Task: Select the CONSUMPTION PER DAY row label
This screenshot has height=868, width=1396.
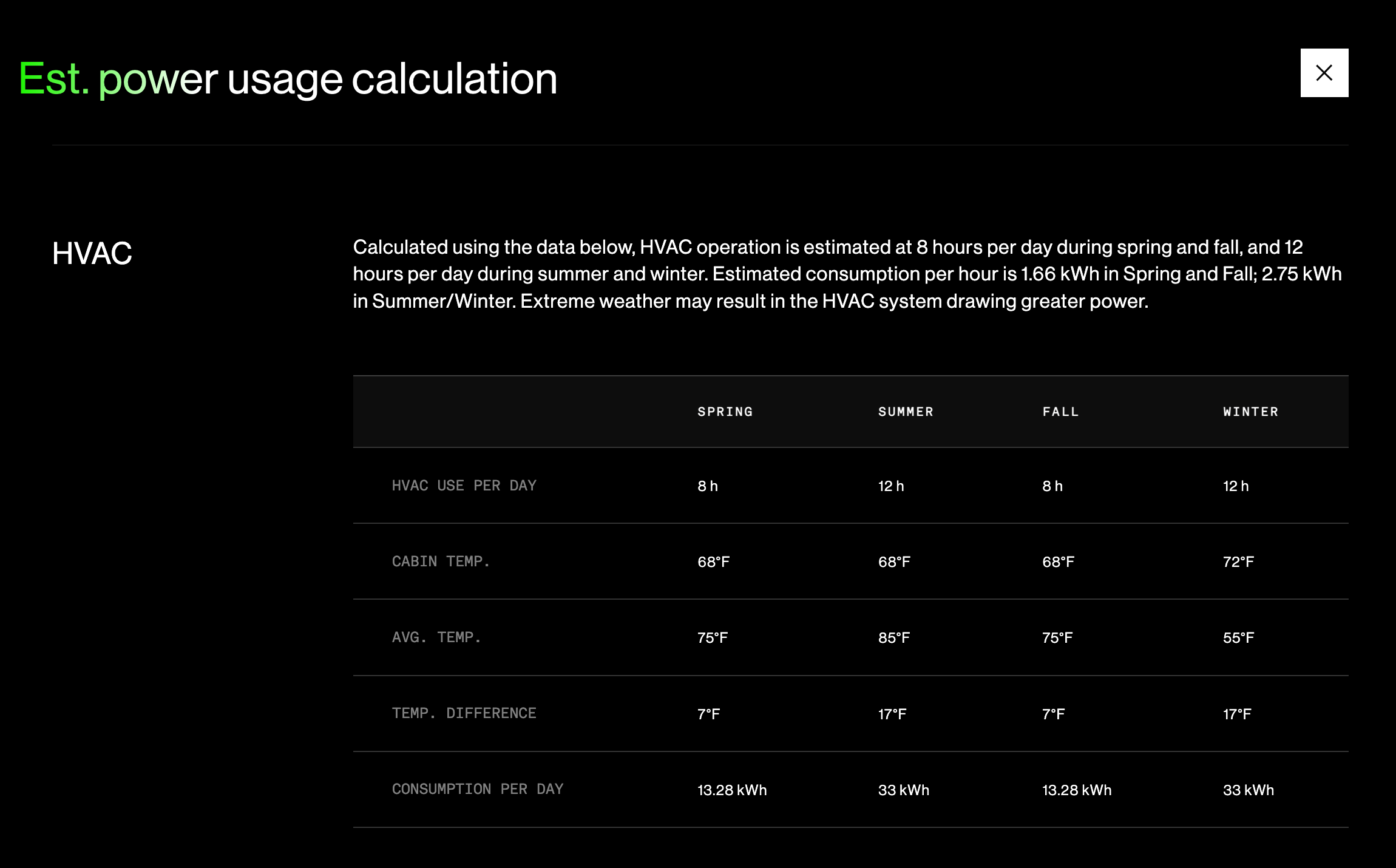Action: pyautogui.click(x=477, y=789)
